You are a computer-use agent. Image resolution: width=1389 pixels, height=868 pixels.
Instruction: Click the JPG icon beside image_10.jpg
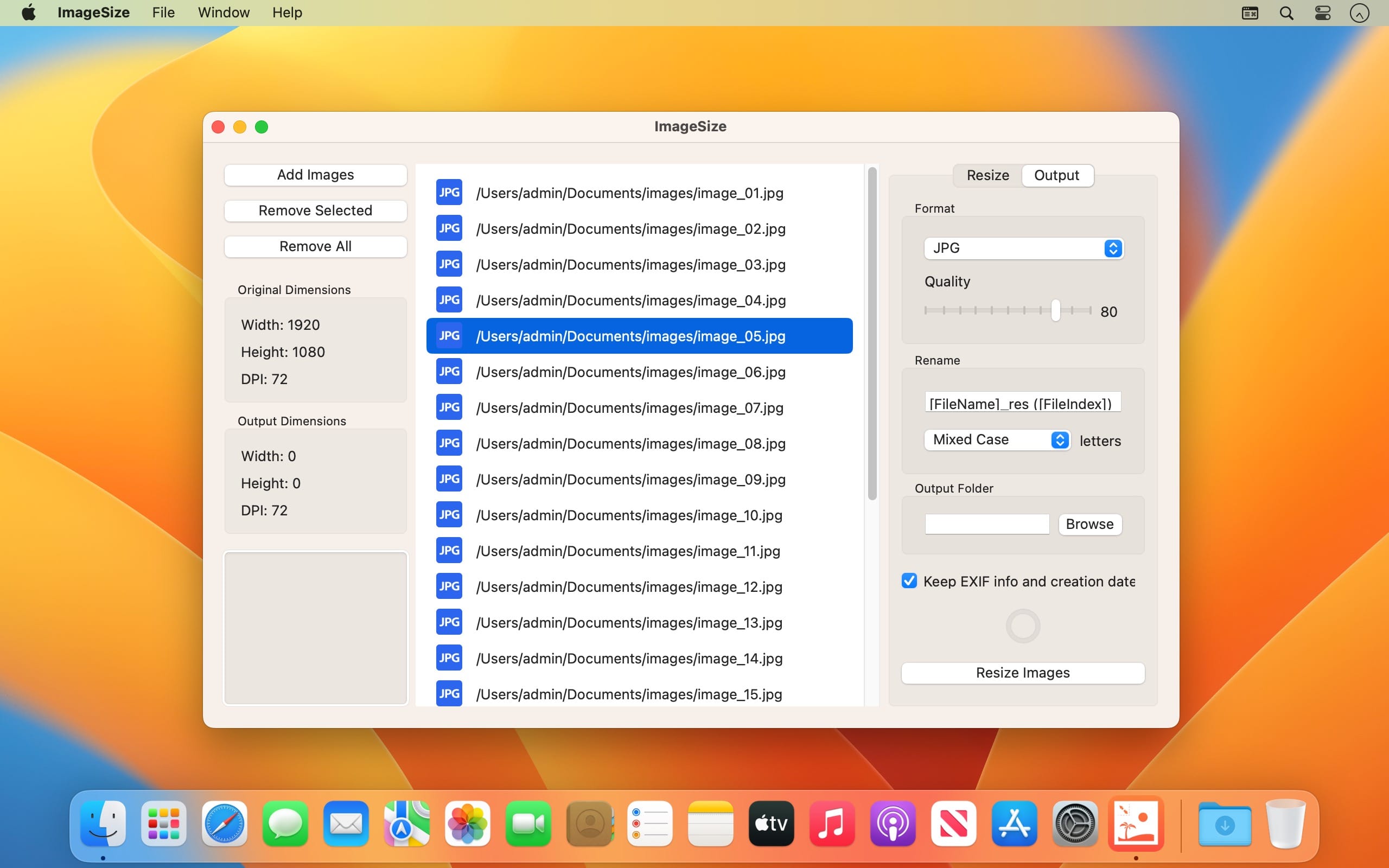pyautogui.click(x=449, y=515)
